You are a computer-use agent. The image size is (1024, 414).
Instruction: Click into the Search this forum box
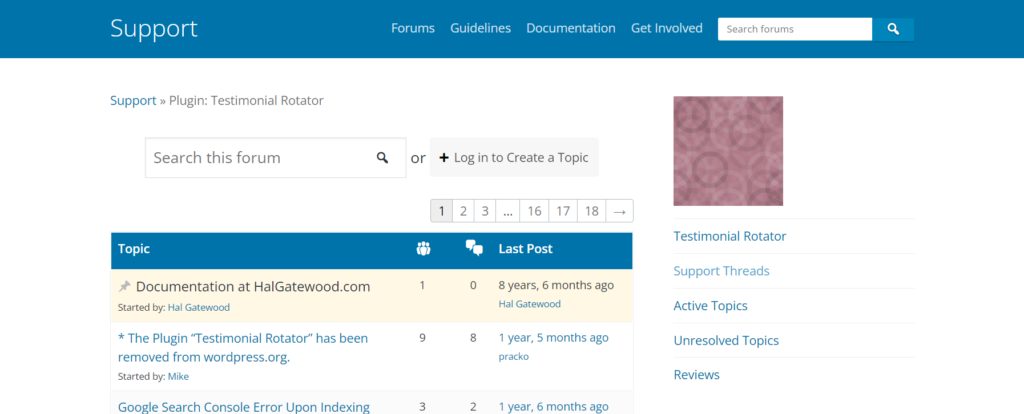(260, 158)
